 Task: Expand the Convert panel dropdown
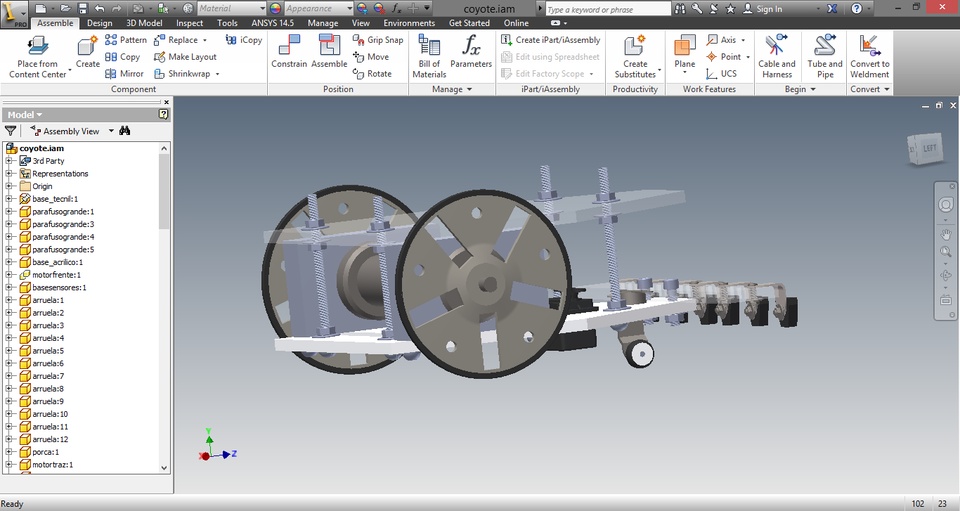[869, 89]
